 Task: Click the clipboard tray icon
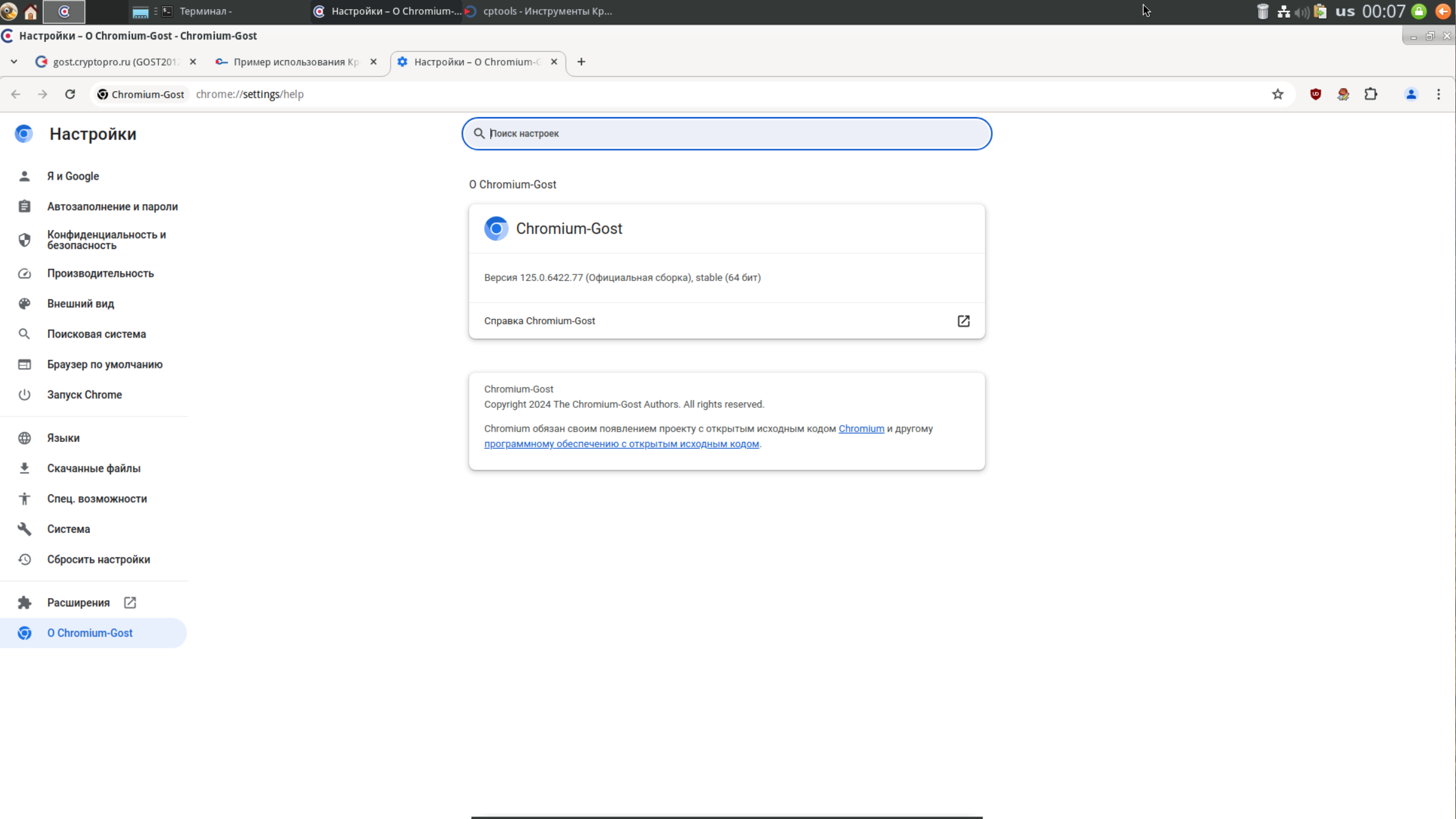click(1320, 11)
